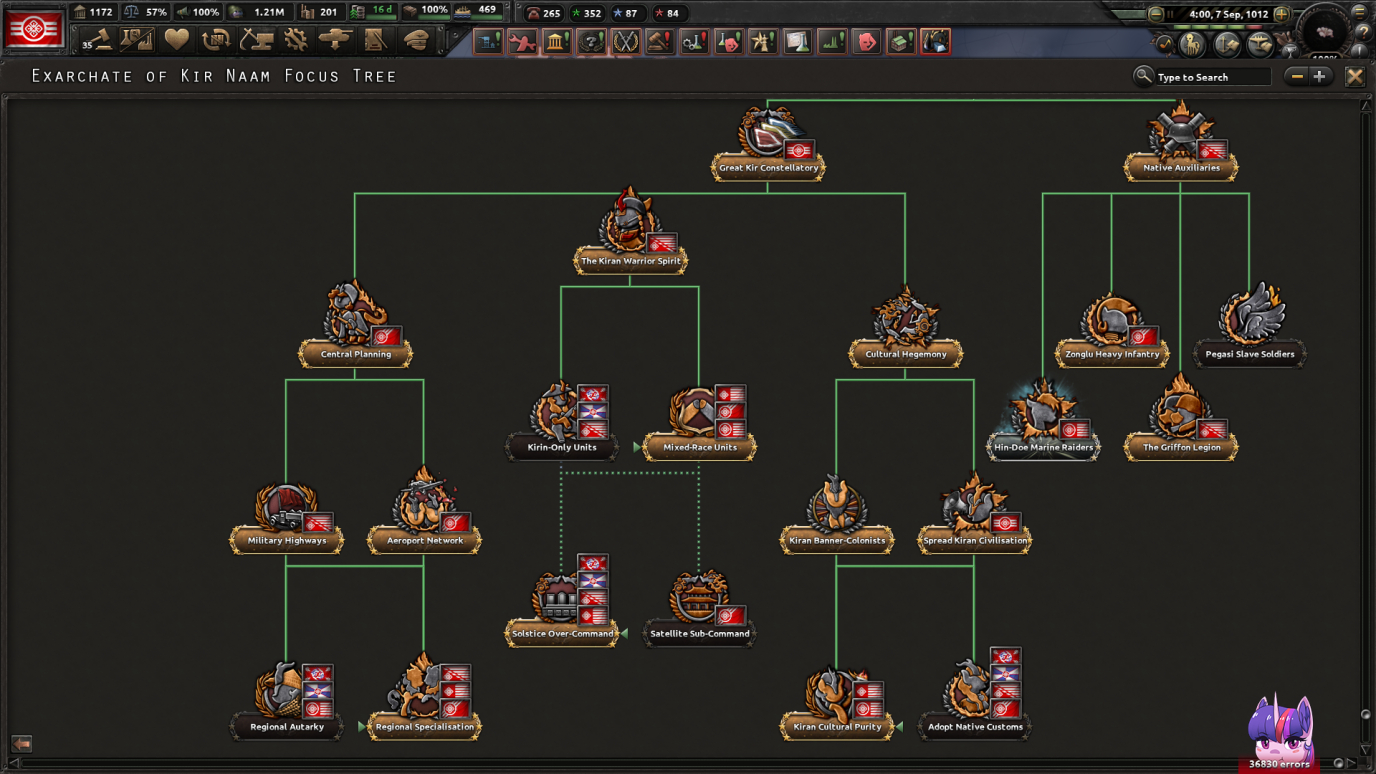Click the factories 201 indicator
Viewport: 1376px width, 774px height.
click(x=319, y=12)
